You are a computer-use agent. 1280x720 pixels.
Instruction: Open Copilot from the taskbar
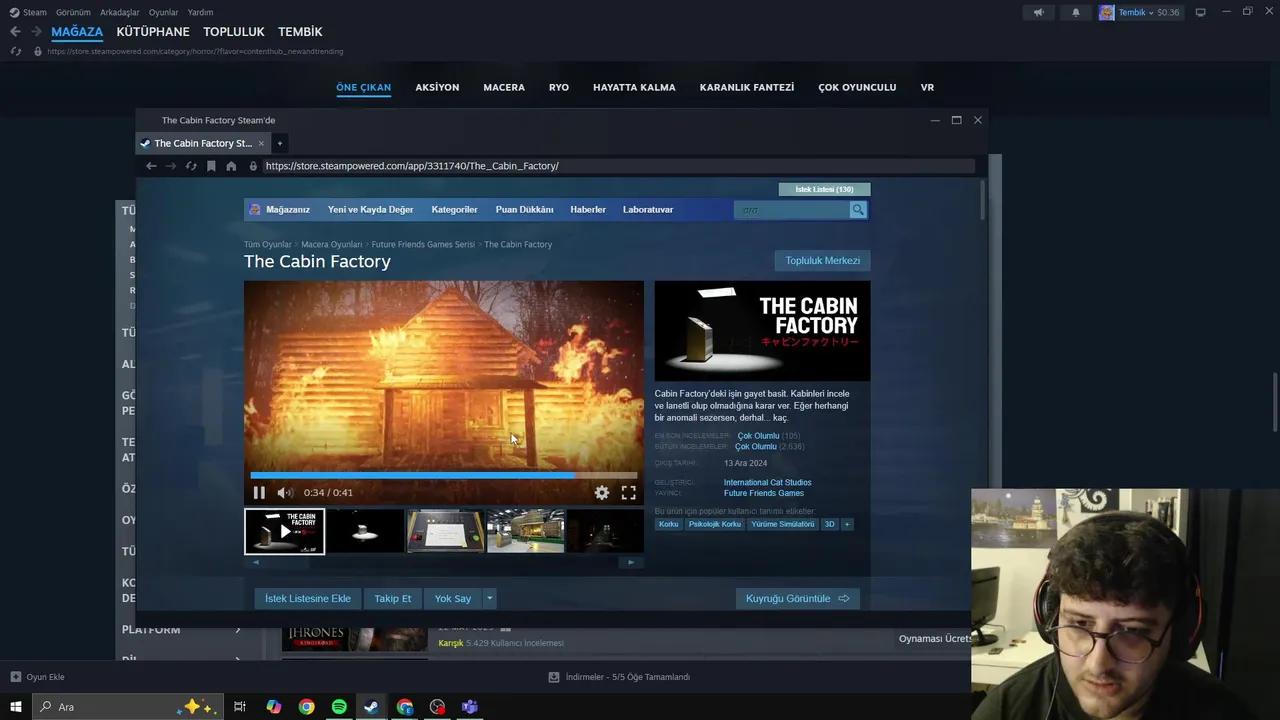coord(274,707)
